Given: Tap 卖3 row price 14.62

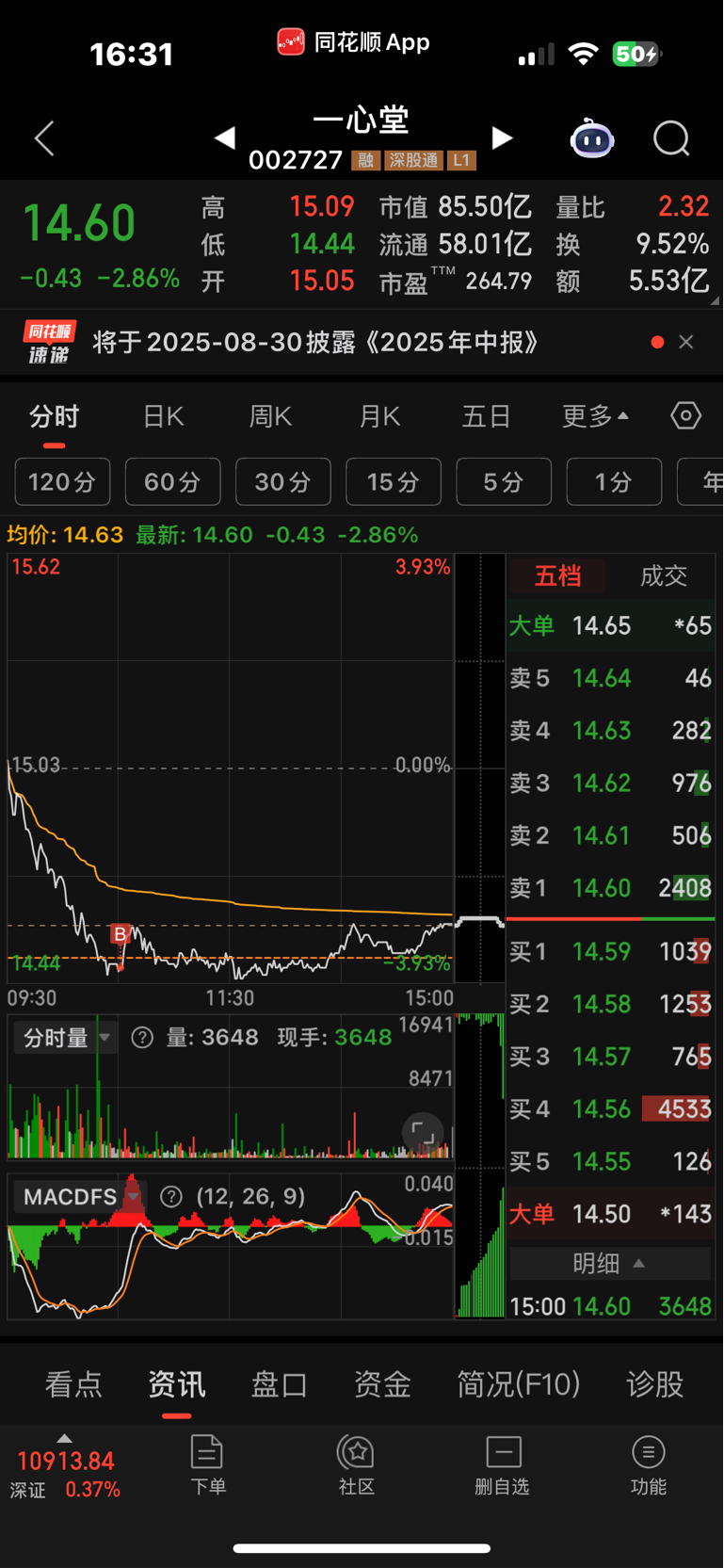Looking at the screenshot, I should pyautogui.click(x=610, y=783).
